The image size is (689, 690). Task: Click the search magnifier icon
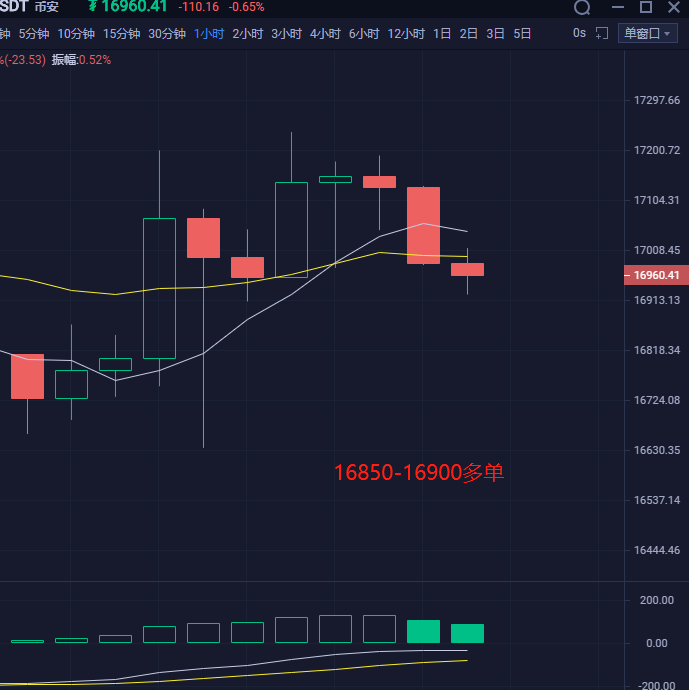(x=582, y=8)
